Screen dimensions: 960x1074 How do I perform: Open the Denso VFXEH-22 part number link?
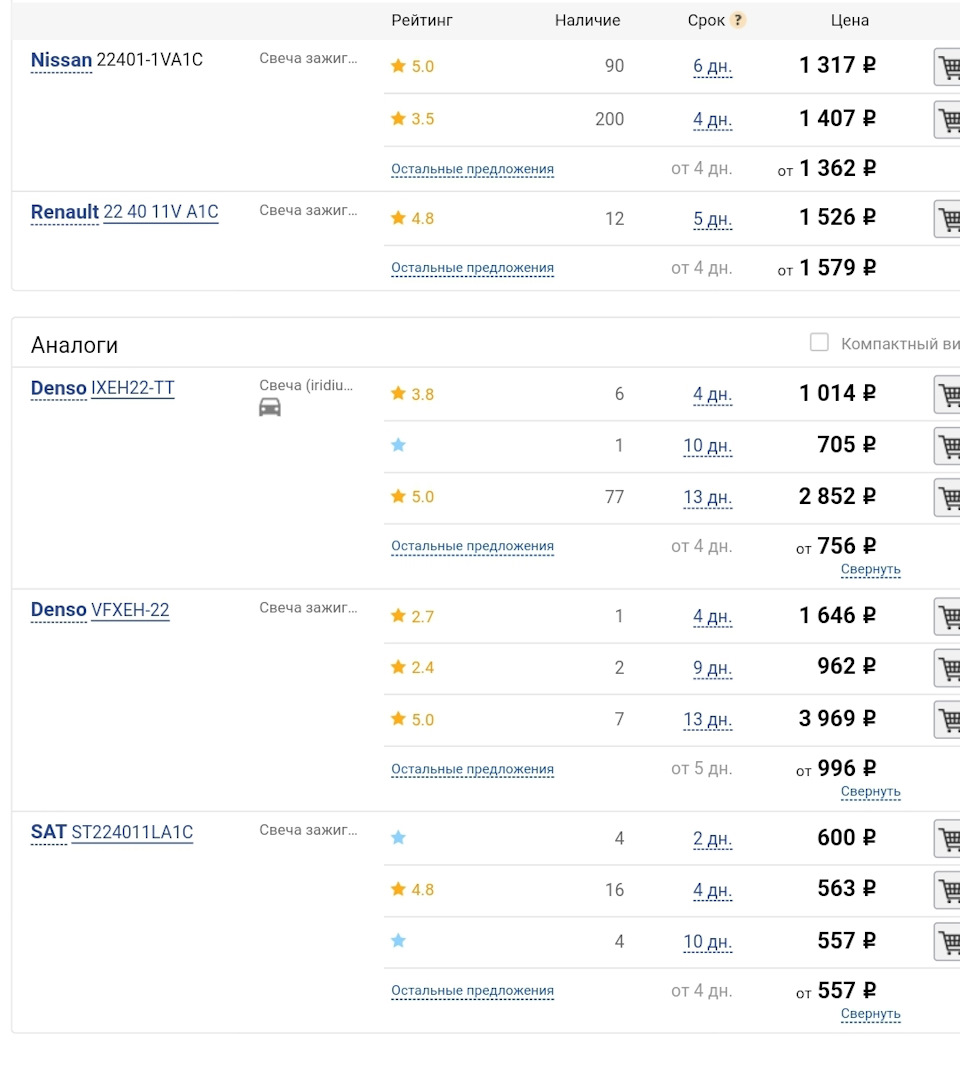pyautogui.click(x=130, y=610)
